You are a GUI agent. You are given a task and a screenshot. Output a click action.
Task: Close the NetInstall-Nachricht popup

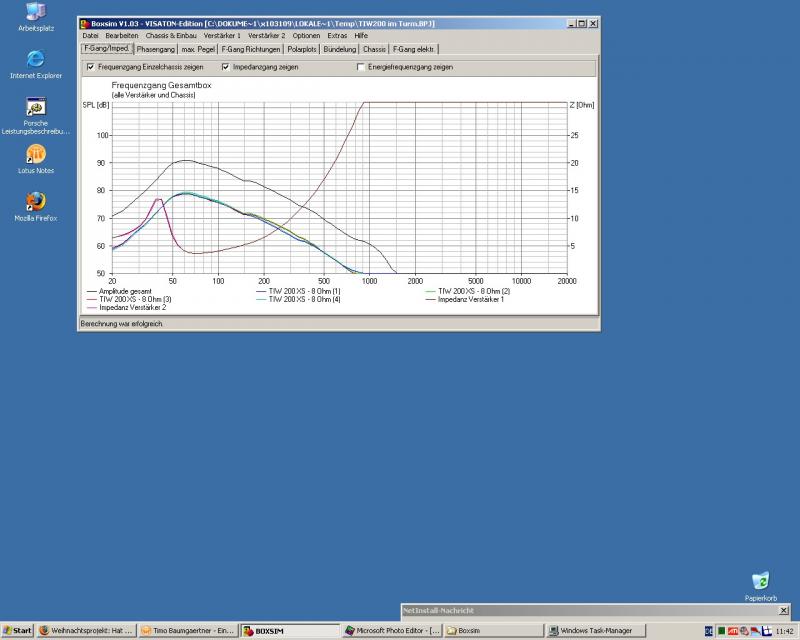pos(782,610)
